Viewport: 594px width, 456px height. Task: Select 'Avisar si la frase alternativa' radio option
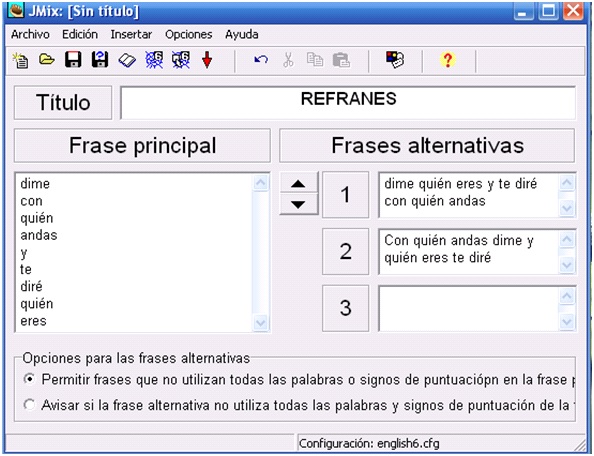tap(30, 405)
